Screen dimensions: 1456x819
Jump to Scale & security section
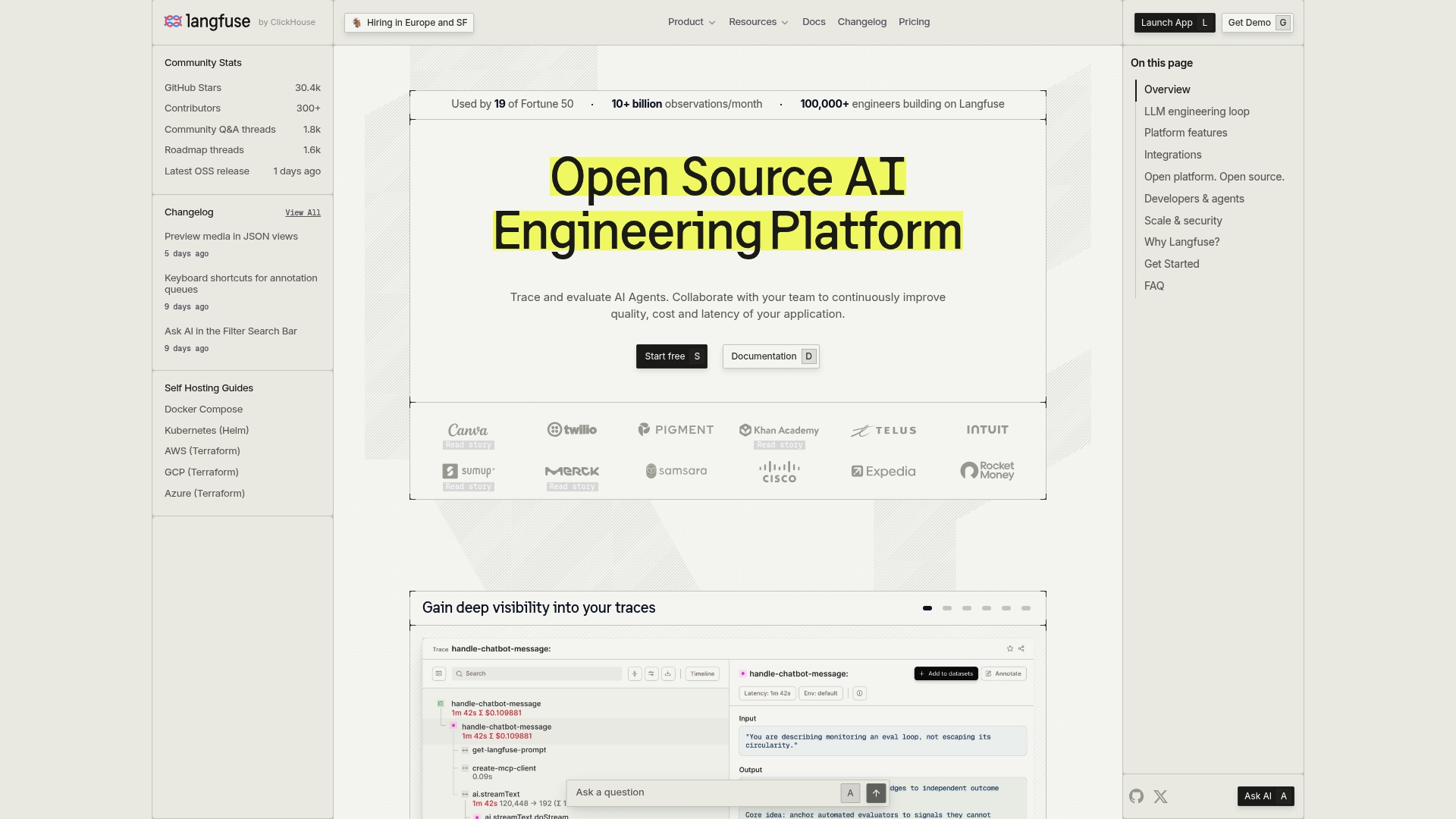[1183, 221]
